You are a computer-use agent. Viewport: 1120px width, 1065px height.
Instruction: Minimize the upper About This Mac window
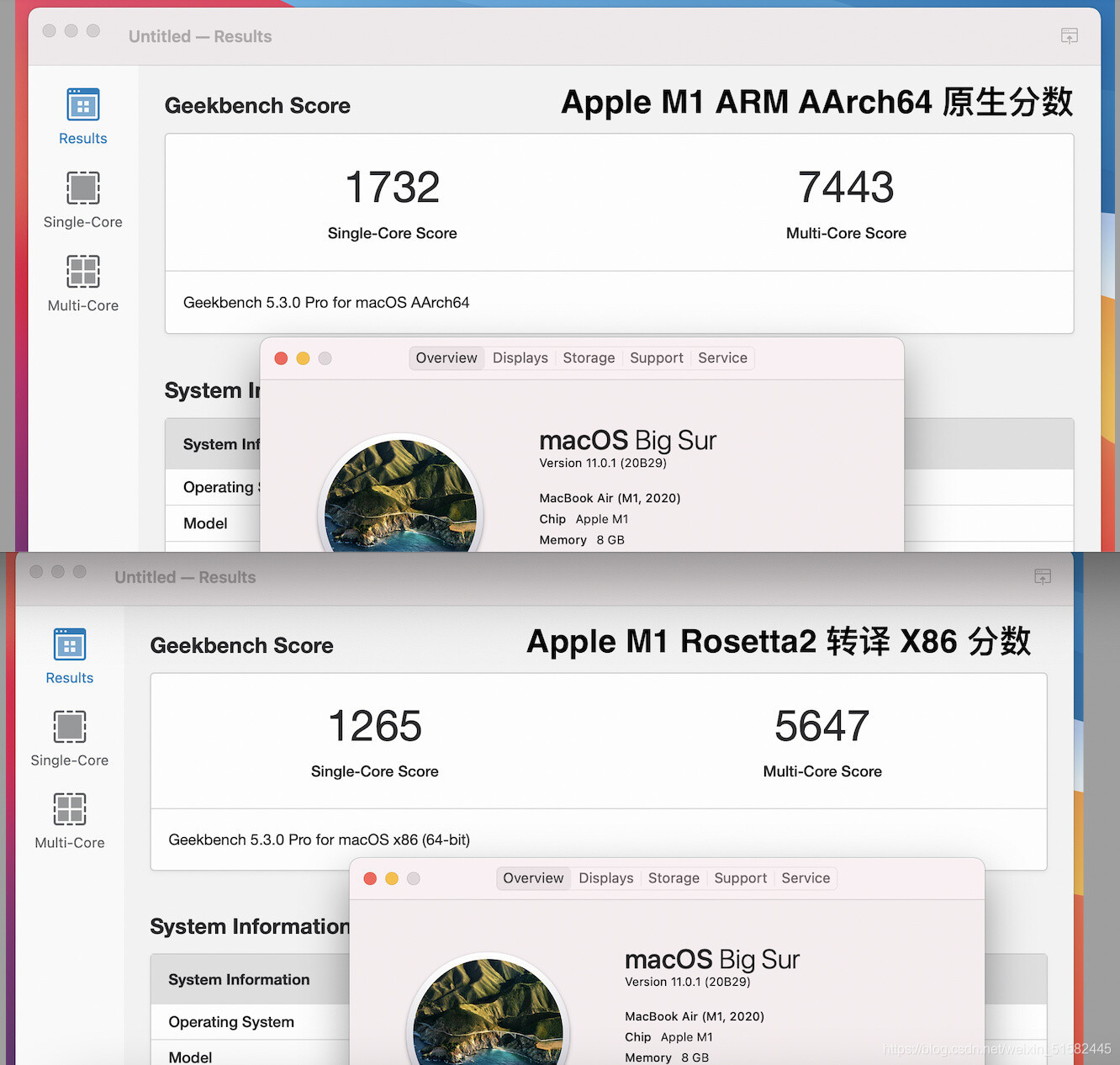click(x=304, y=358)
